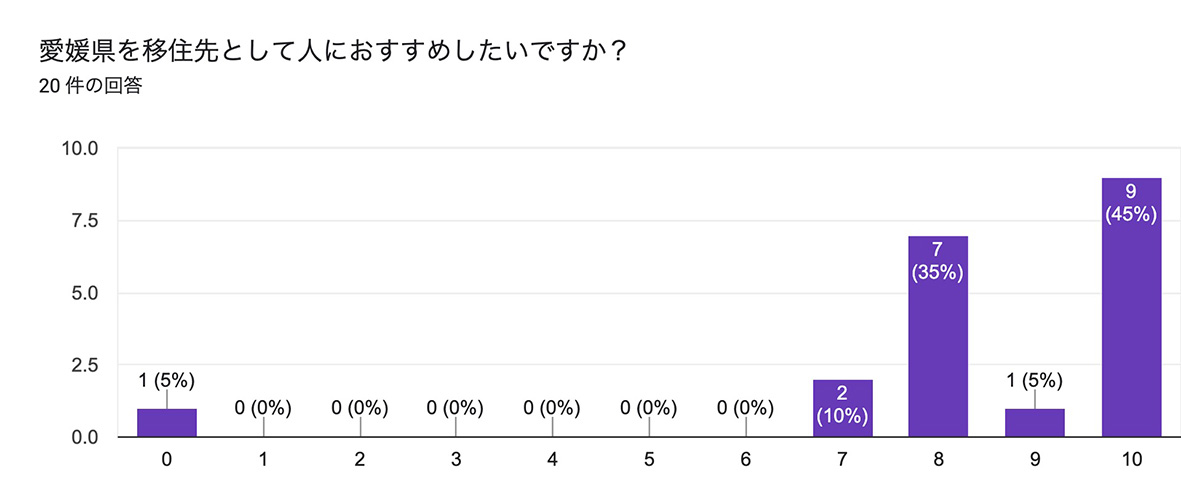This screenshot has width=1181, height=500.
Task: Click the '0 (0%)' label for rating 6
Action: pos(745,409)
